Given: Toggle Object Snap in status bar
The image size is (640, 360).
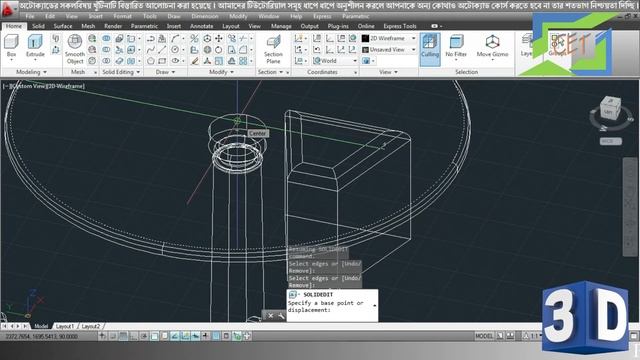Looking at the screenshot, I should pyautogui.click(x=154, y=336).
